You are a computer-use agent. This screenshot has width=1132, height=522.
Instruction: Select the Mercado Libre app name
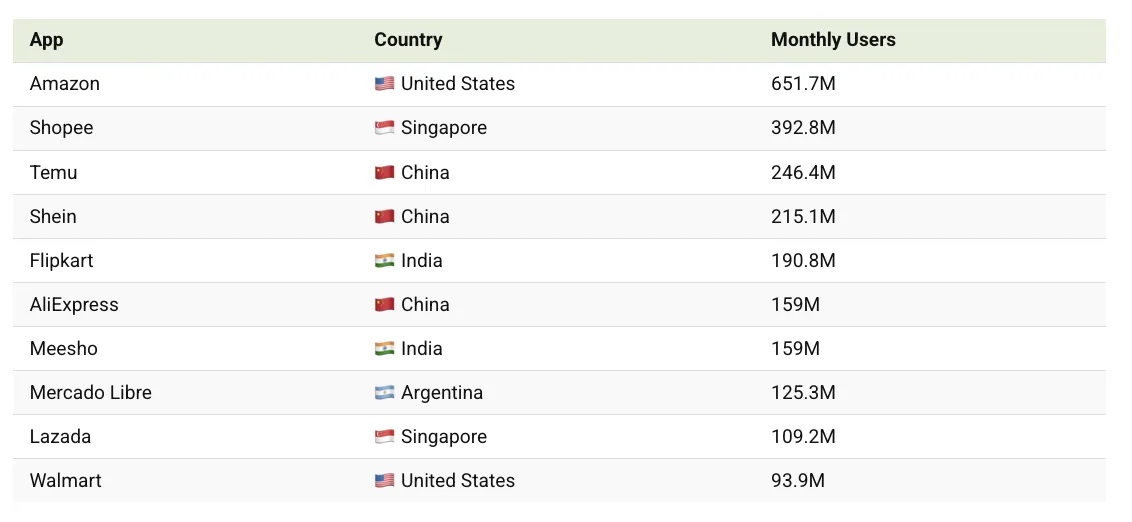point(91,392)
